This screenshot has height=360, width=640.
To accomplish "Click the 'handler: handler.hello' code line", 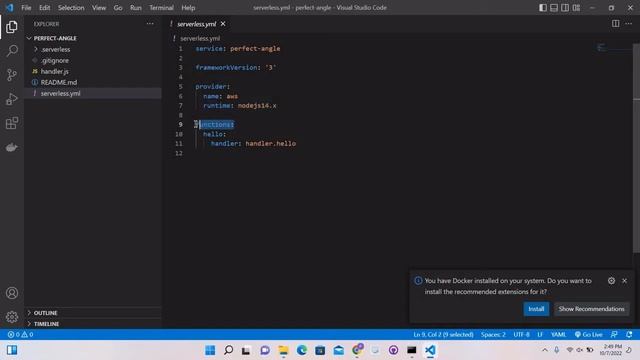I will 253,144.
